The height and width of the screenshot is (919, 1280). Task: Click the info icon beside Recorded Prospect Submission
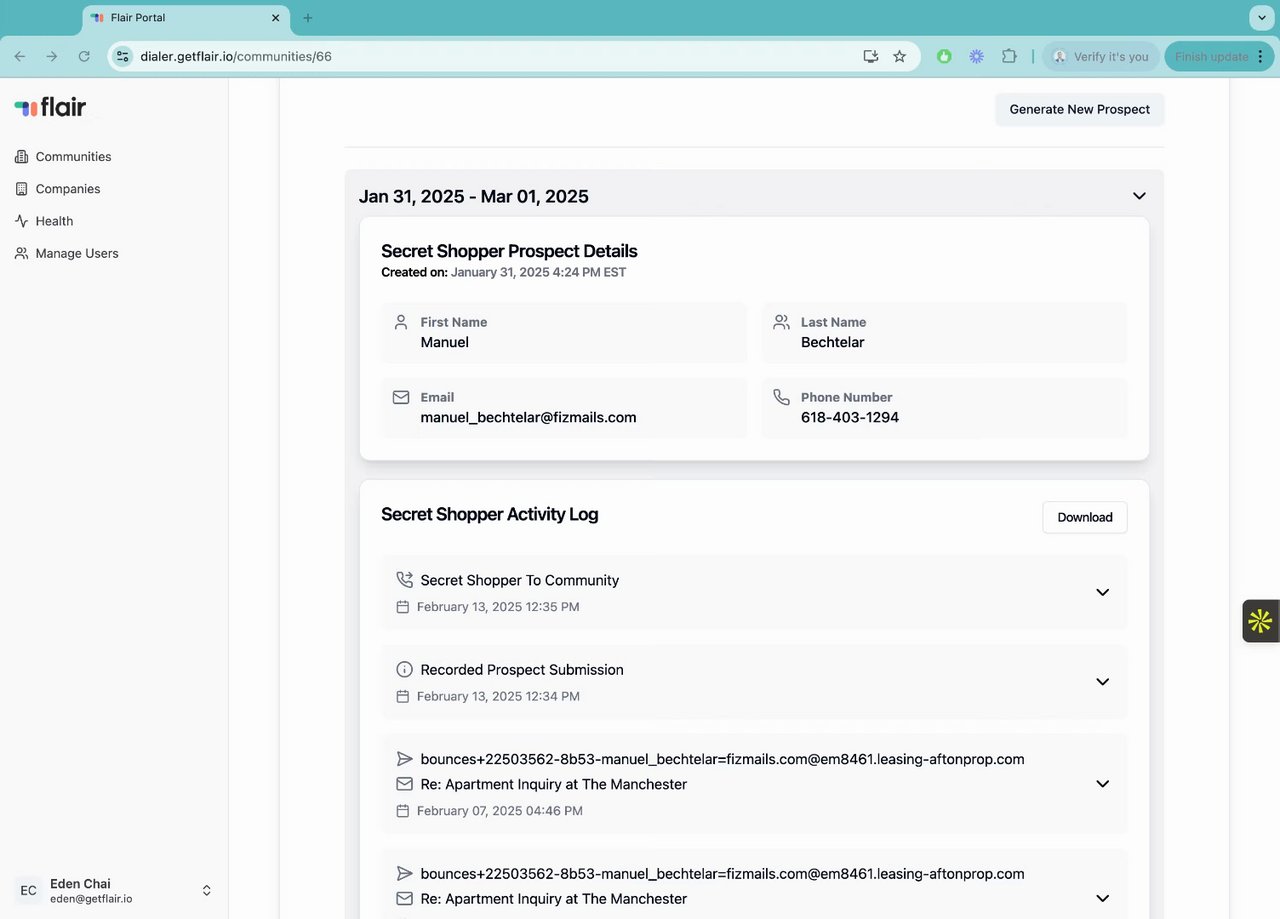pyautogui.click(x=404, y=669)
